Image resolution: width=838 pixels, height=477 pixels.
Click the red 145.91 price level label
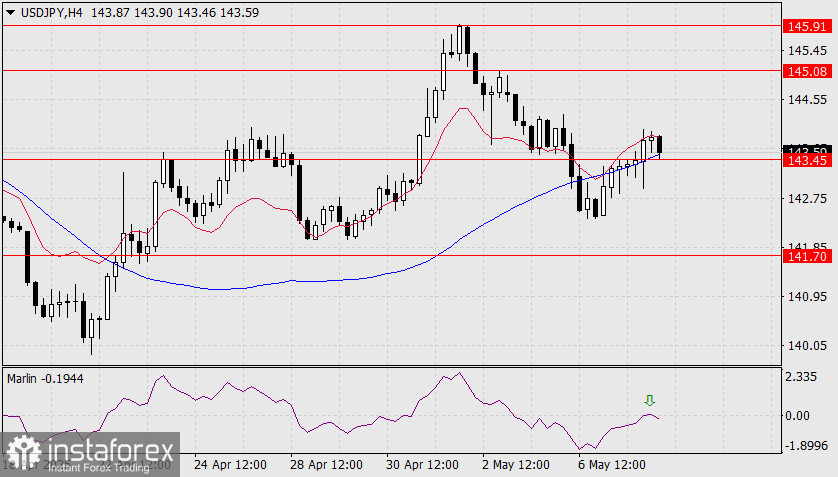pyautogui.click(x=807, y=26)
